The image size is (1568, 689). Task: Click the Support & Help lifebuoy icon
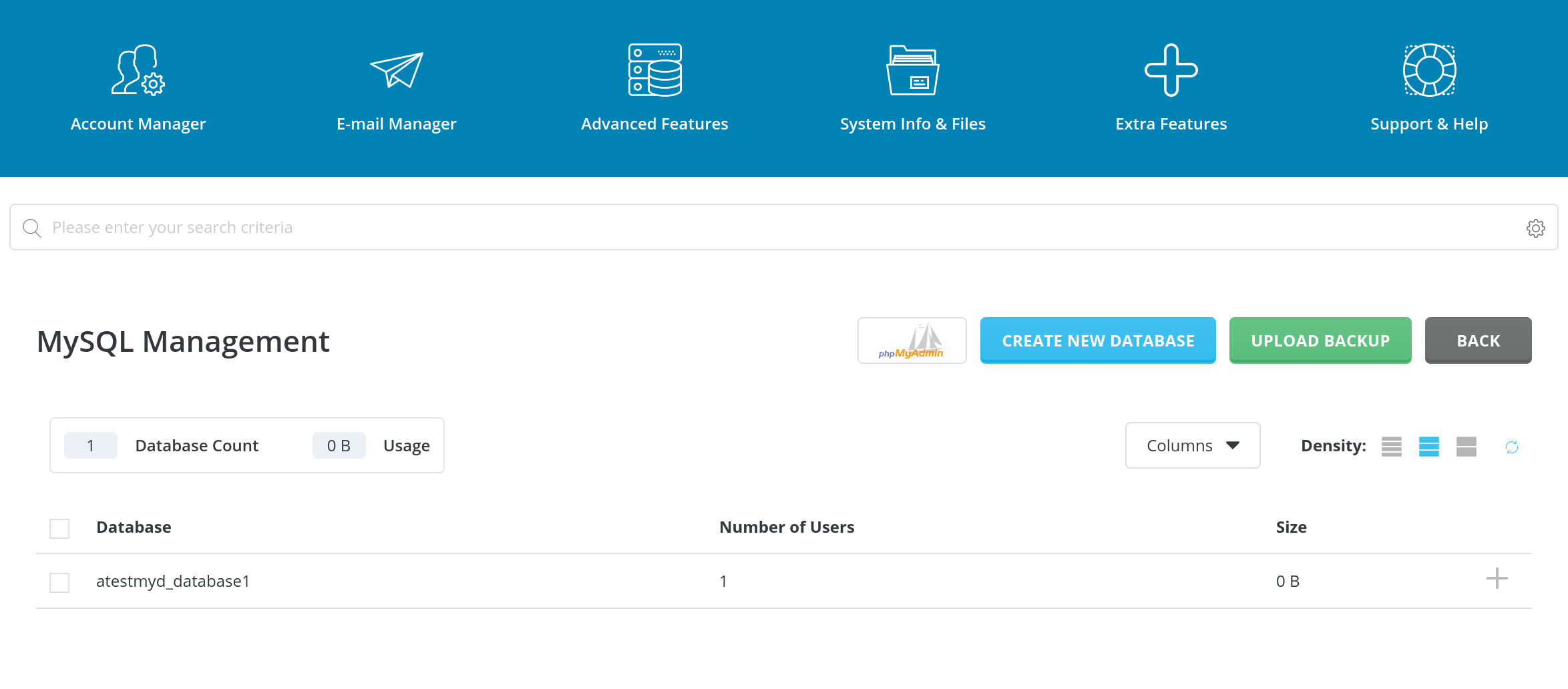[1429, 71]
